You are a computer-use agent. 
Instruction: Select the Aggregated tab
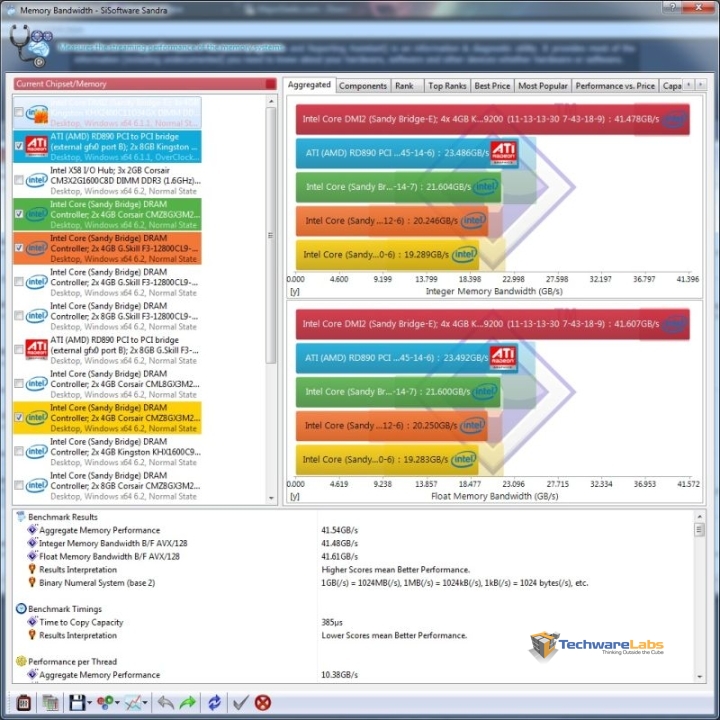click(x=309, y=85)
